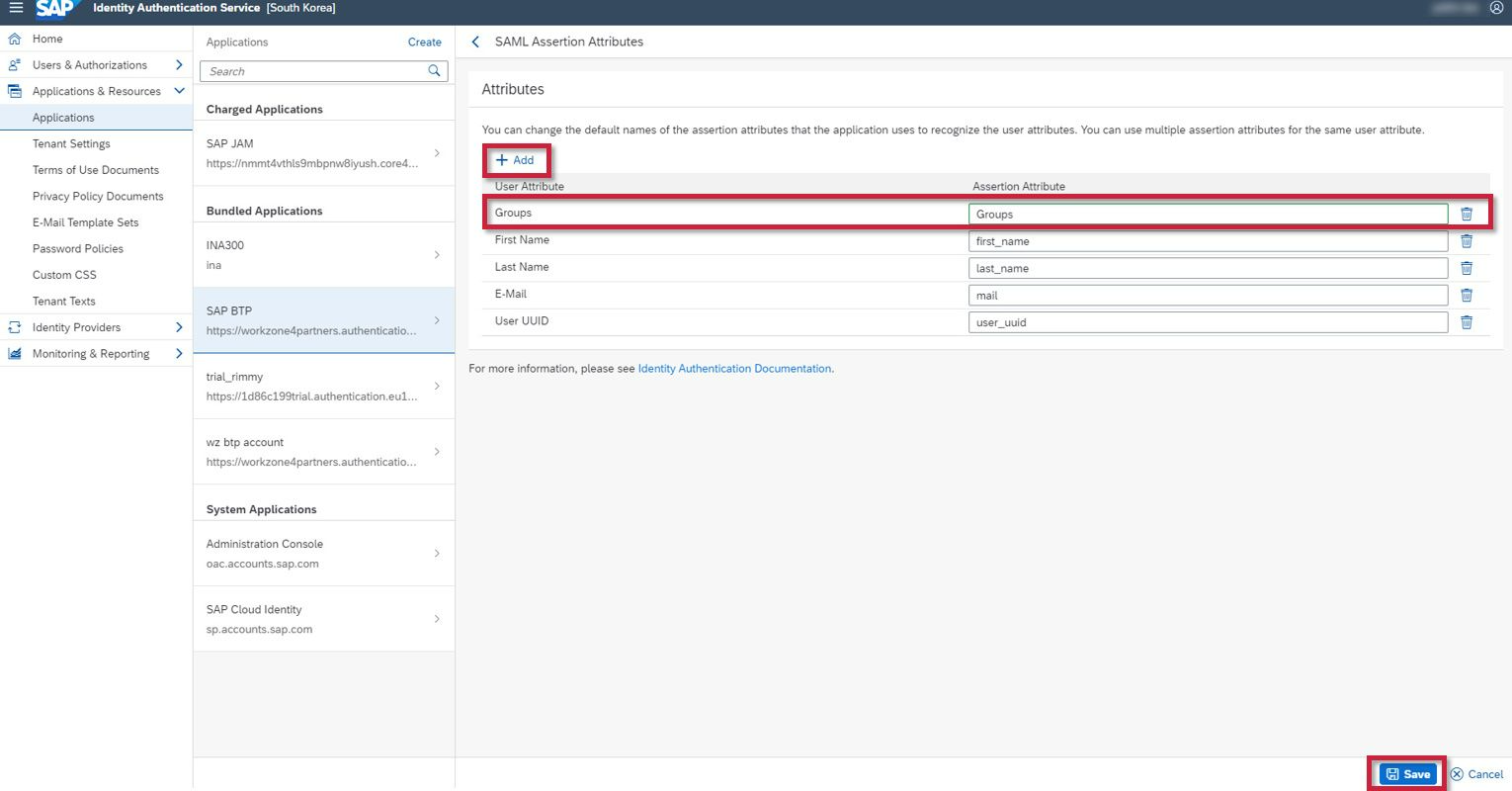This screenshot has height=791, width=1512.
Task: Open Tenant Settings
Action: point(71,143)
